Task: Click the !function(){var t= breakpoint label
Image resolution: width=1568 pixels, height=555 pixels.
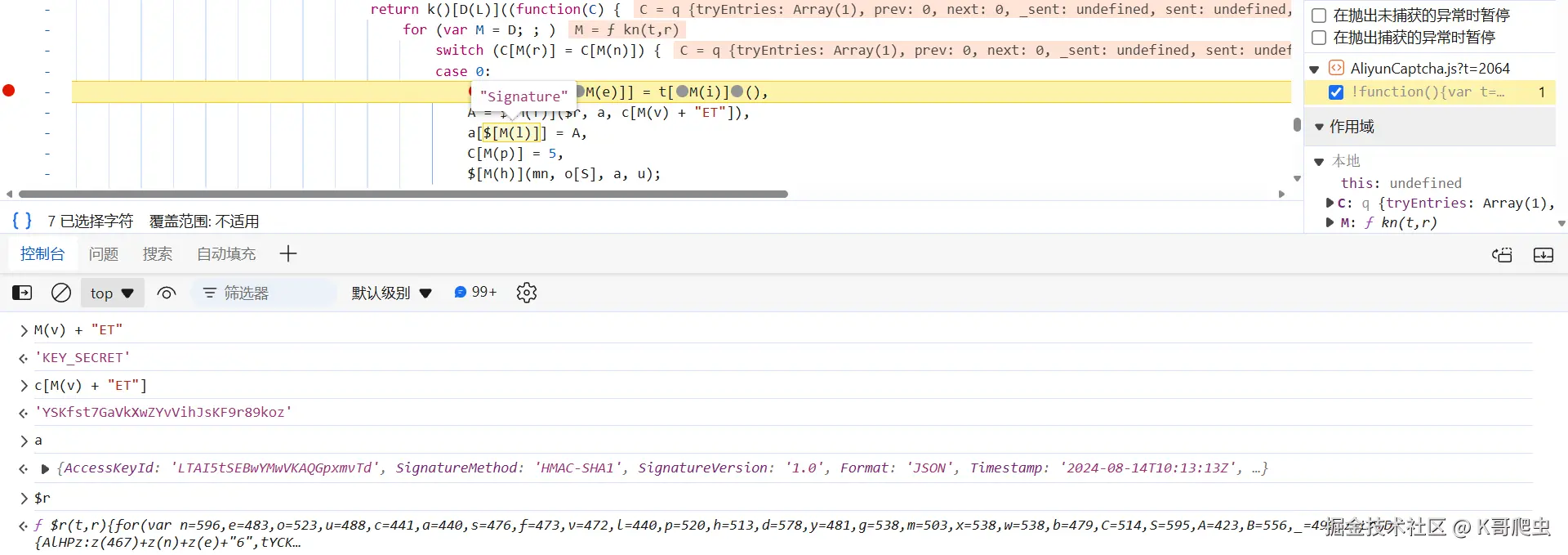Action: coord(1428,92)
